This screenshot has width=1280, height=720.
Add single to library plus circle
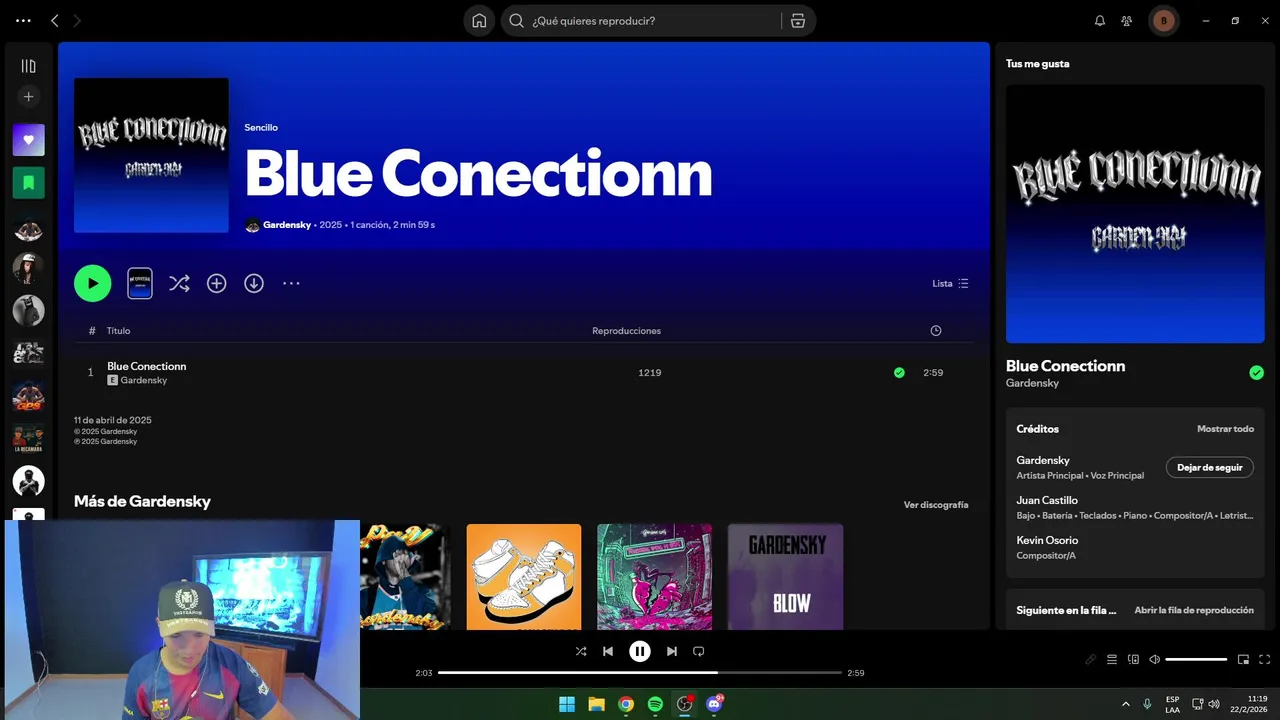tap(216, 283)
